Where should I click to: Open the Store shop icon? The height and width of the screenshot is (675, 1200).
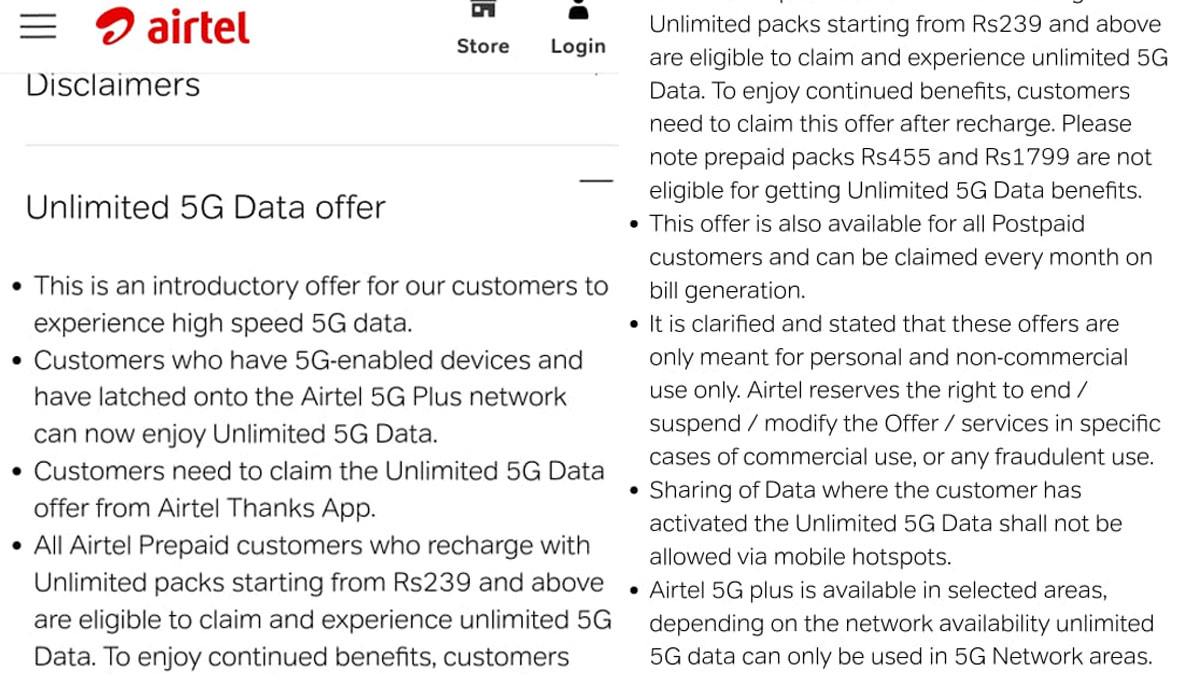483,10
